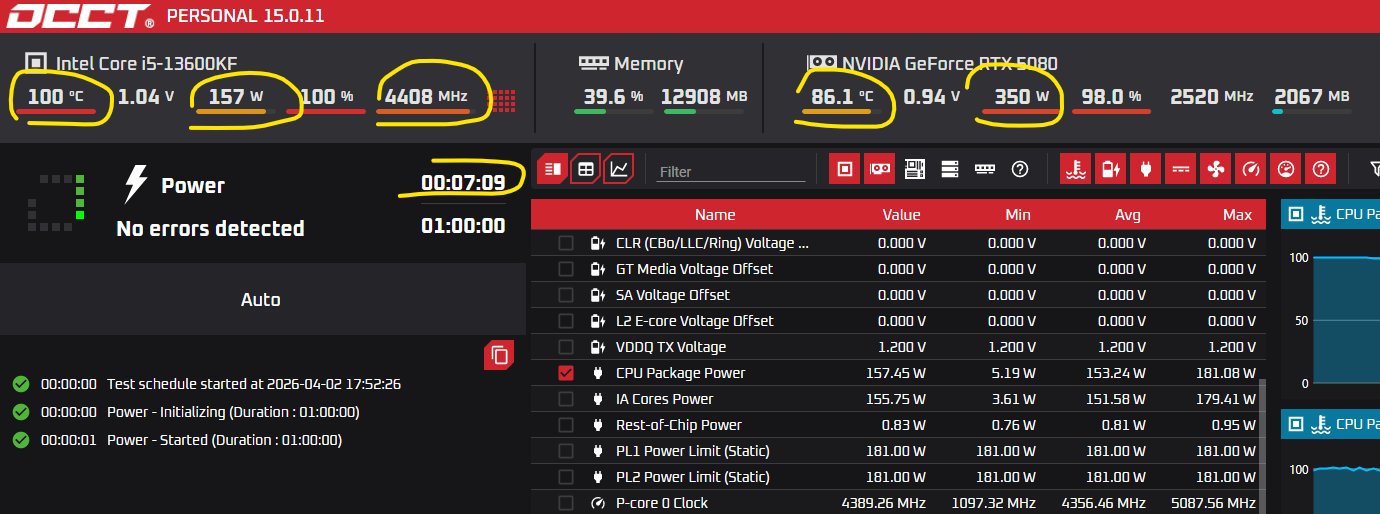Check the GT Media Voltage Offset checkbox
The height and width of the screenshot is (514, 1380).
click(566, 269)
